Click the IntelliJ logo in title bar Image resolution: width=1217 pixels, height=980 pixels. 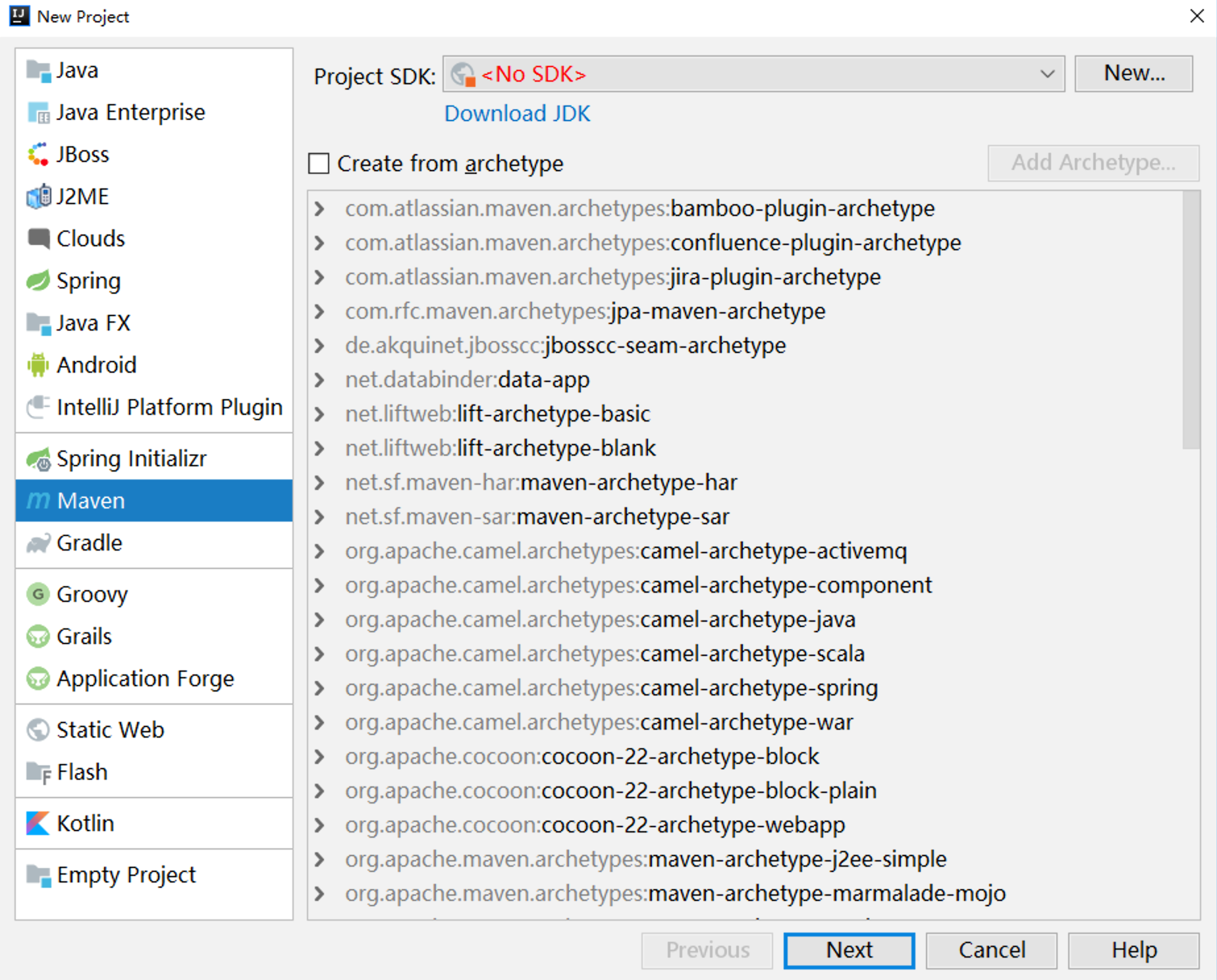point(19,16)
